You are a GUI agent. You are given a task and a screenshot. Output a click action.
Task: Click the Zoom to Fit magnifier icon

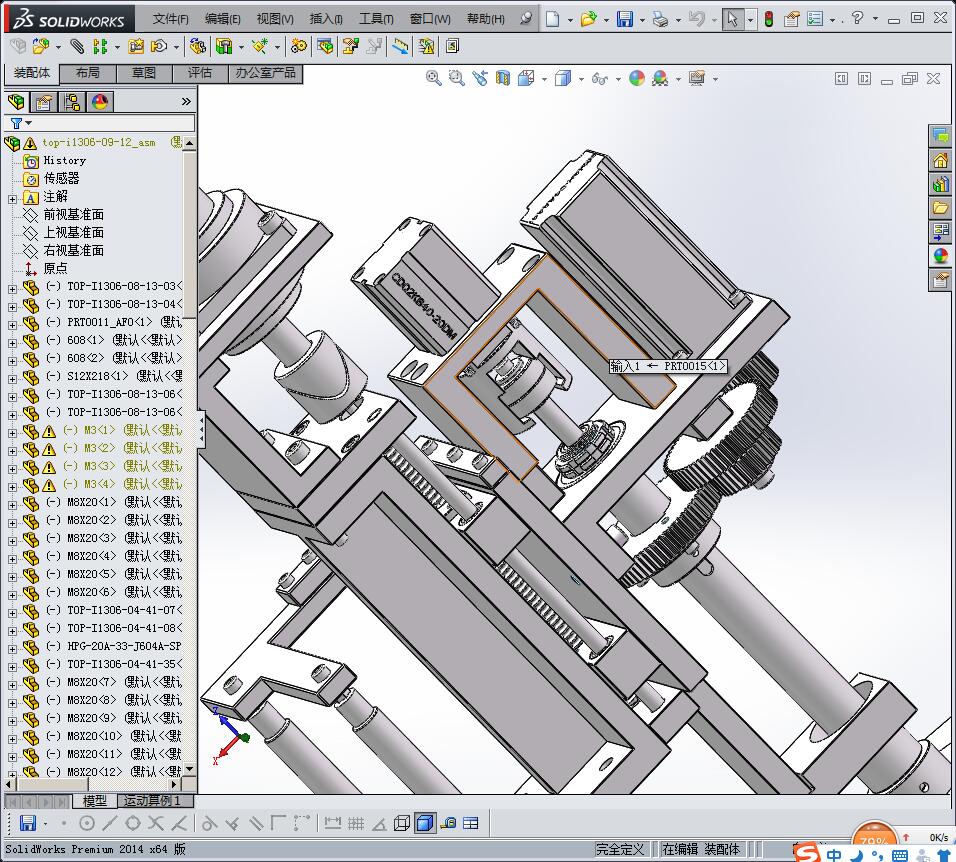433,78
